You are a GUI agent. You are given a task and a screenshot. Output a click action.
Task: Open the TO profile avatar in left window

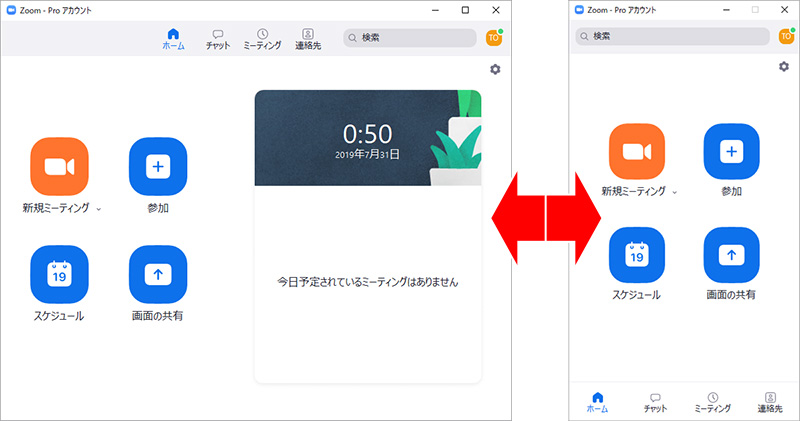click(493, 37)
